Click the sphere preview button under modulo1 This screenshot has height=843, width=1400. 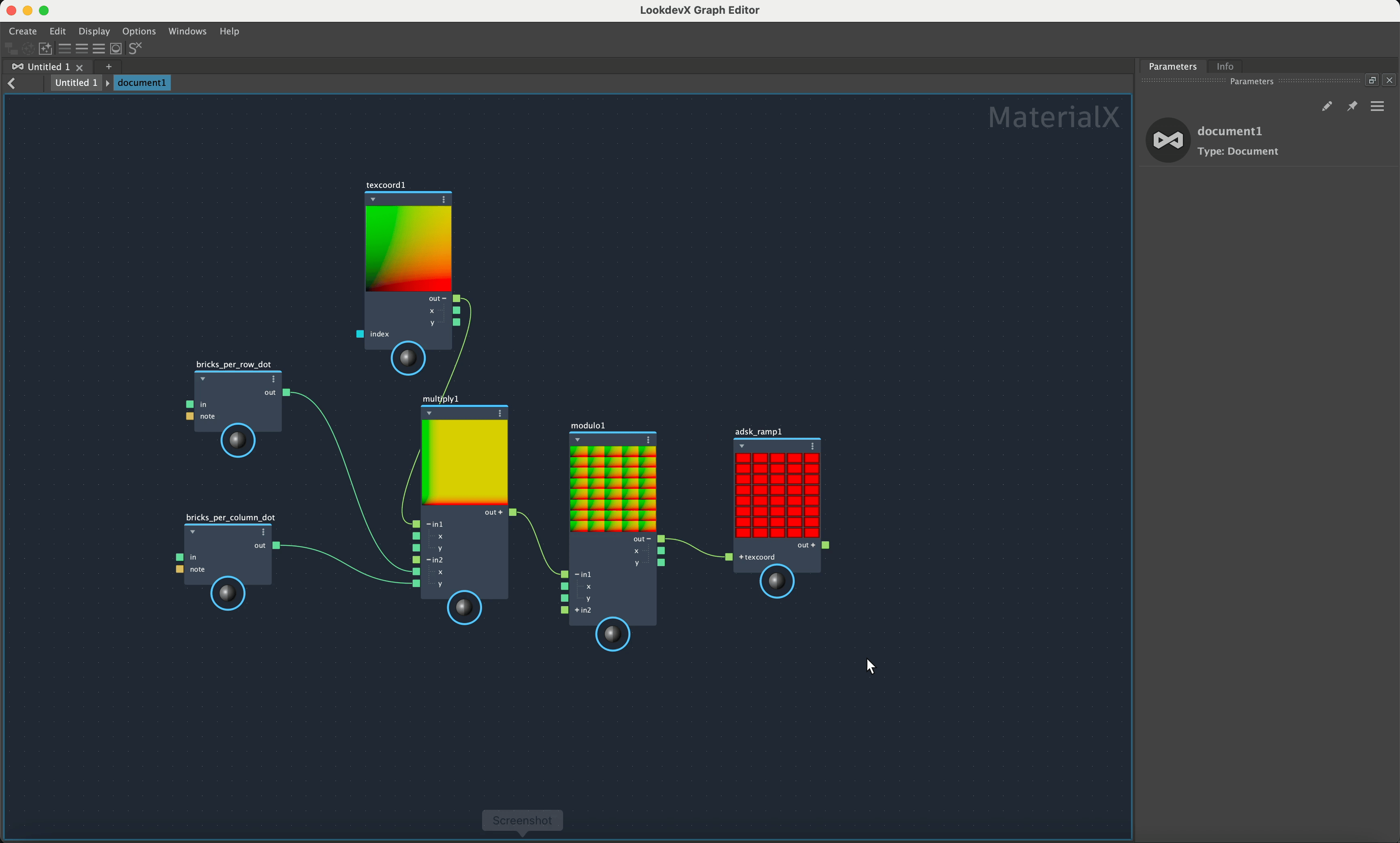(x=612, y=634)
